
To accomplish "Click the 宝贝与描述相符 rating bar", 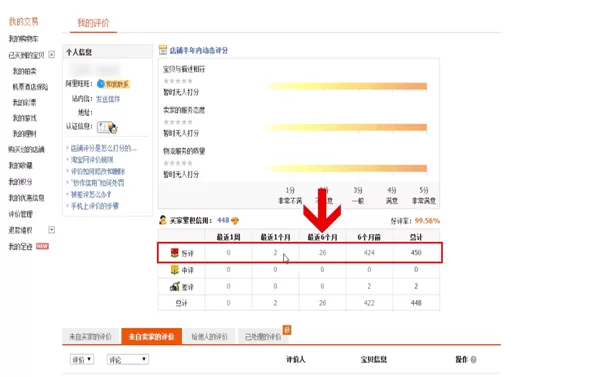I will [x=346, y=86].
